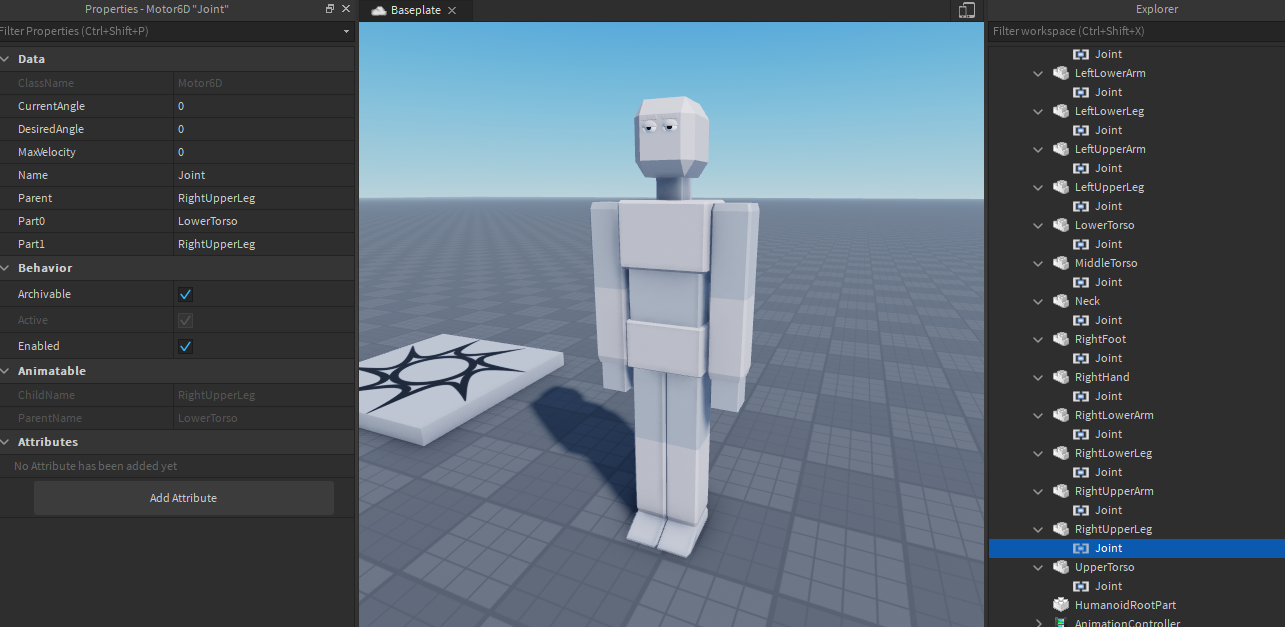The image size is (1285, 627).
Task: Click the Parent property value RightUpperLeg
Action: (x=264, y=198)
